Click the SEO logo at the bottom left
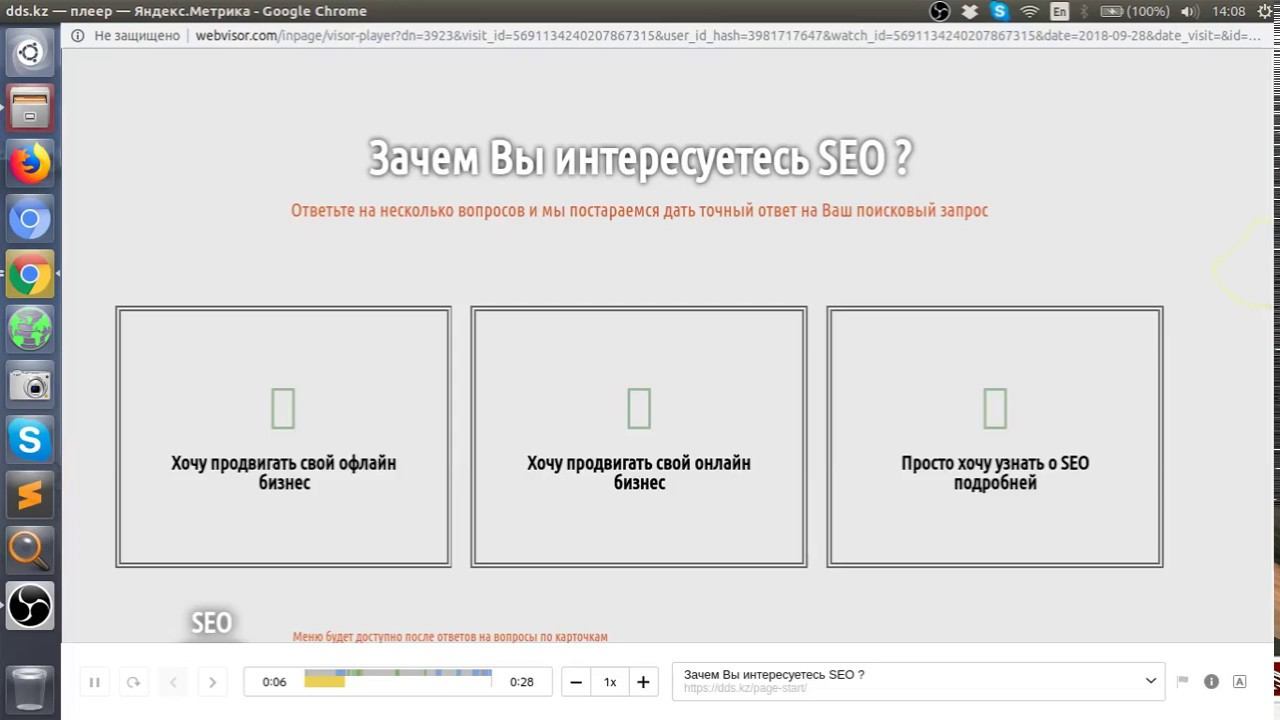1280x720 pixels. pyautogui.click(x=211, y=623)
